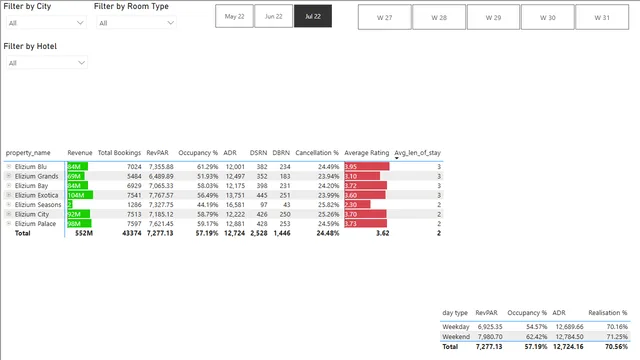Click Elizium Seasons 2.30 rating bar
640x360 pixels.
[x=357, y=204]
